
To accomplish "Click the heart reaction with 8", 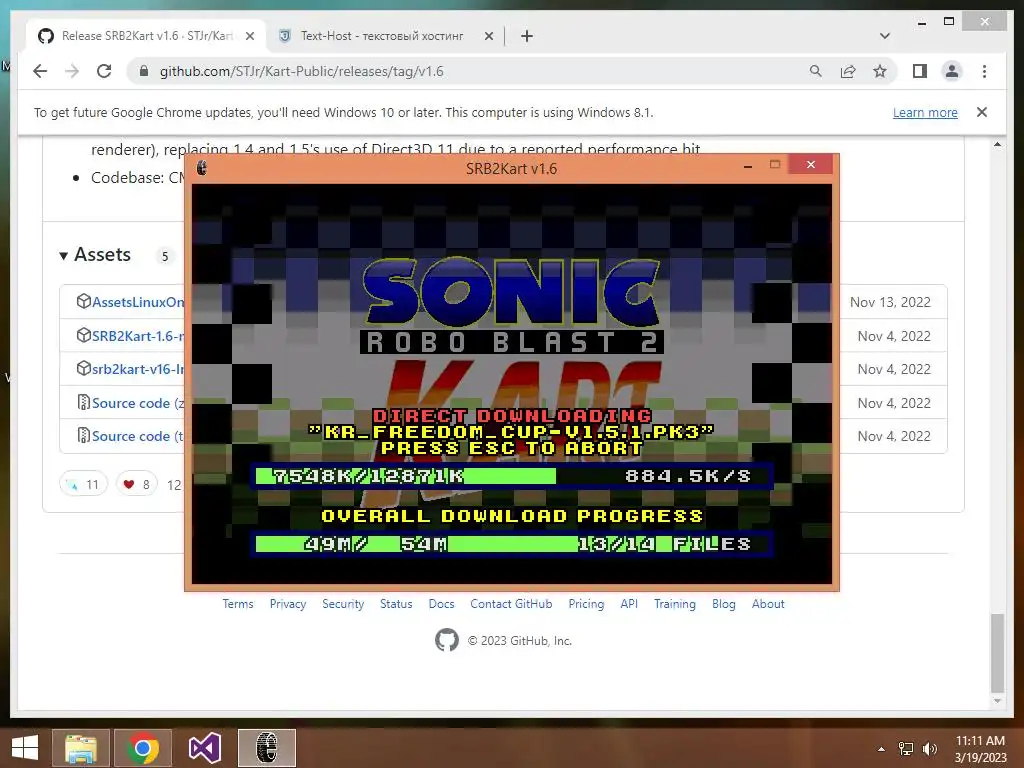I will tap(136, 484).
